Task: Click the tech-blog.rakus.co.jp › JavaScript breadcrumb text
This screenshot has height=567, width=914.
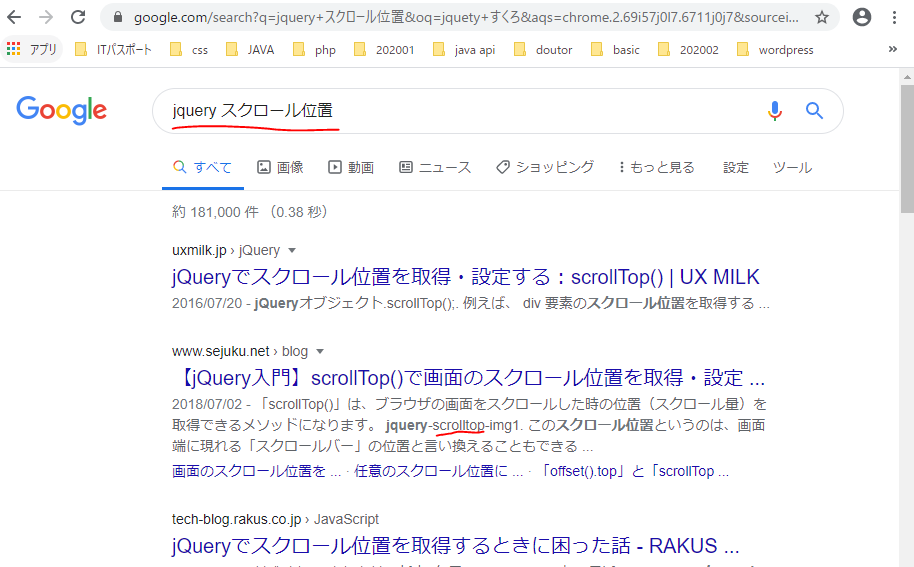Action: pos(275,519)
